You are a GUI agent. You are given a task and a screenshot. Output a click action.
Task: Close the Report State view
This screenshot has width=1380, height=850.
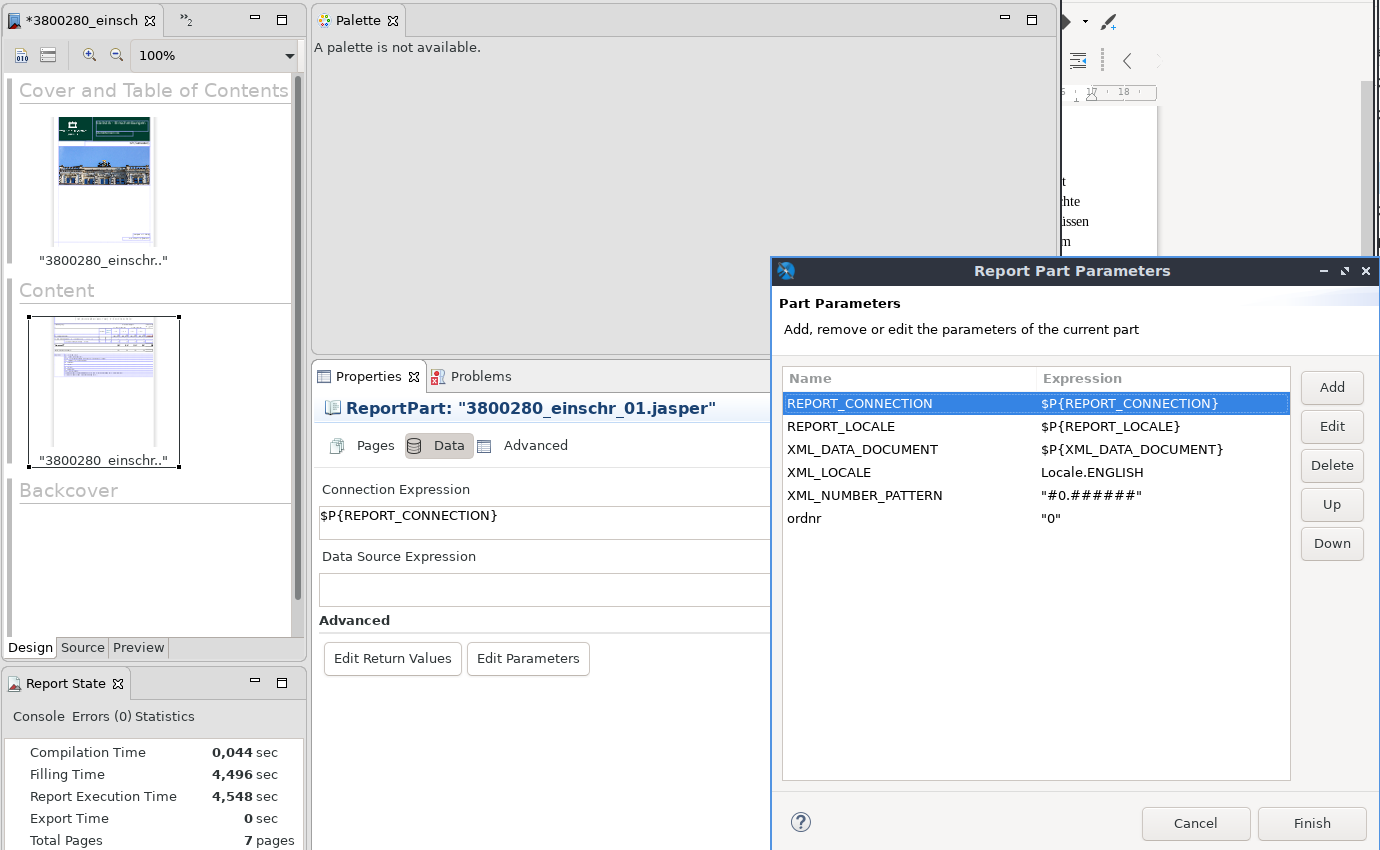coord(118,684)
